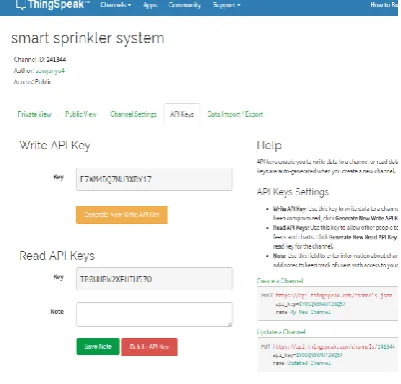Click the Create a Channel link
Image resolution: width=401 pixels, height=384 pixels.
click(x=280, y=281)
